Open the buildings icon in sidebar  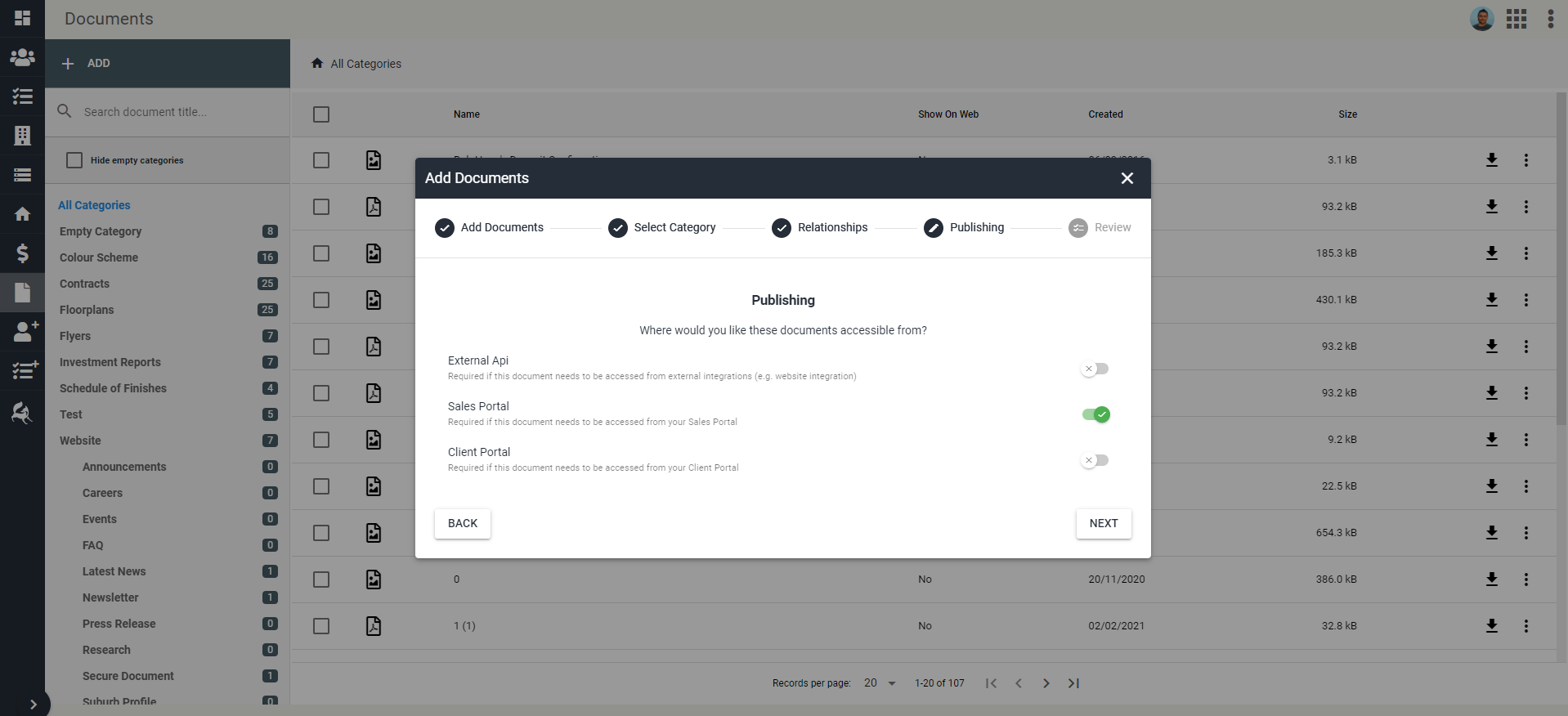point(22,136)
